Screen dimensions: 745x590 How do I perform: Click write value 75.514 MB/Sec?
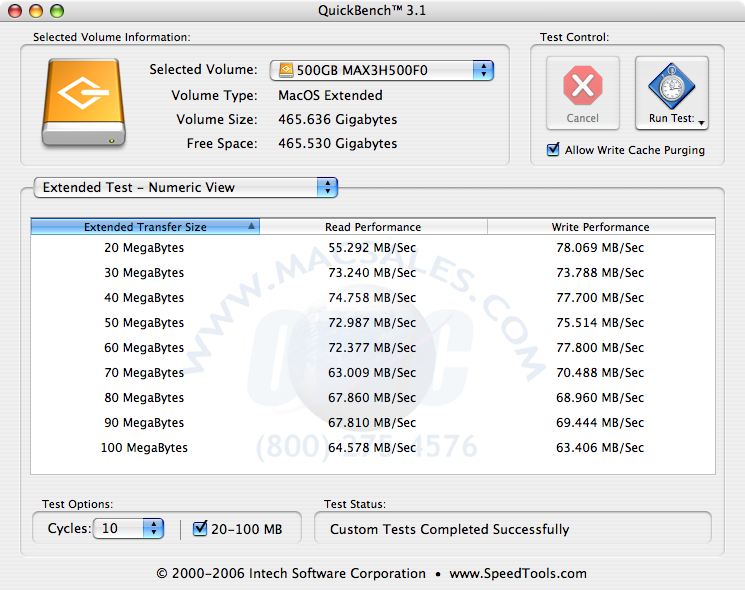coord(600,323)
